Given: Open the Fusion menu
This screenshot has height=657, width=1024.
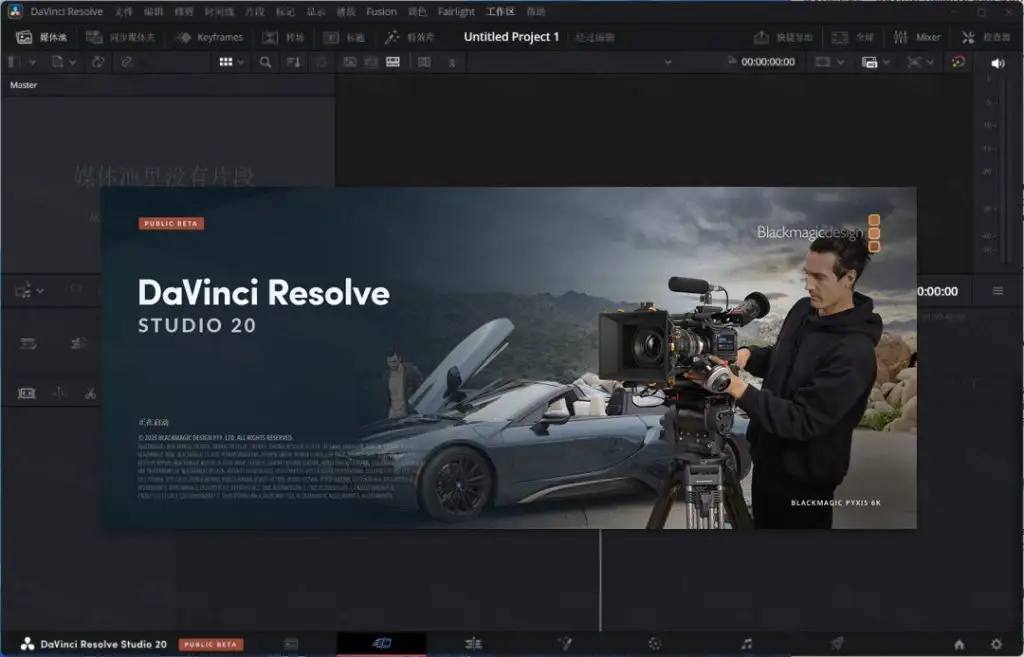Looking at the screenshot, I should (x=381, y=12).
